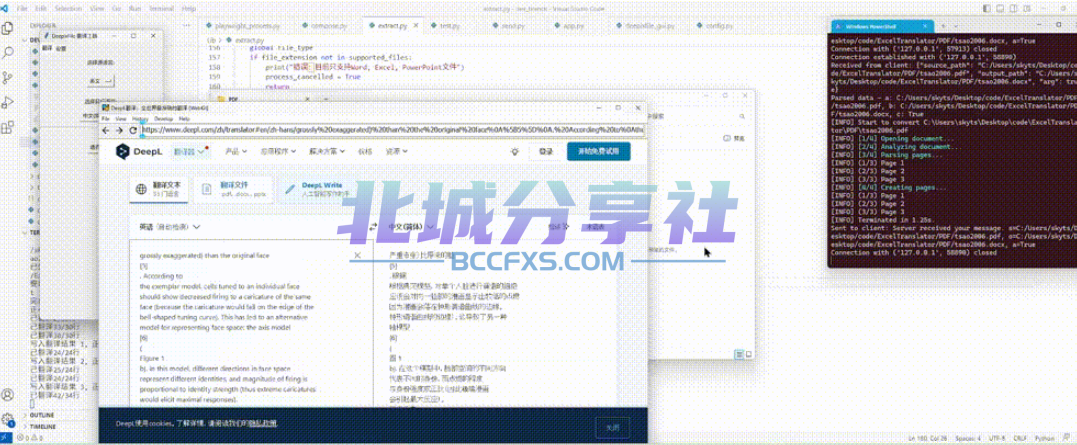Switch to config.py editor tab
This screenshot has width=1077, height=445.
click(718, 25)
